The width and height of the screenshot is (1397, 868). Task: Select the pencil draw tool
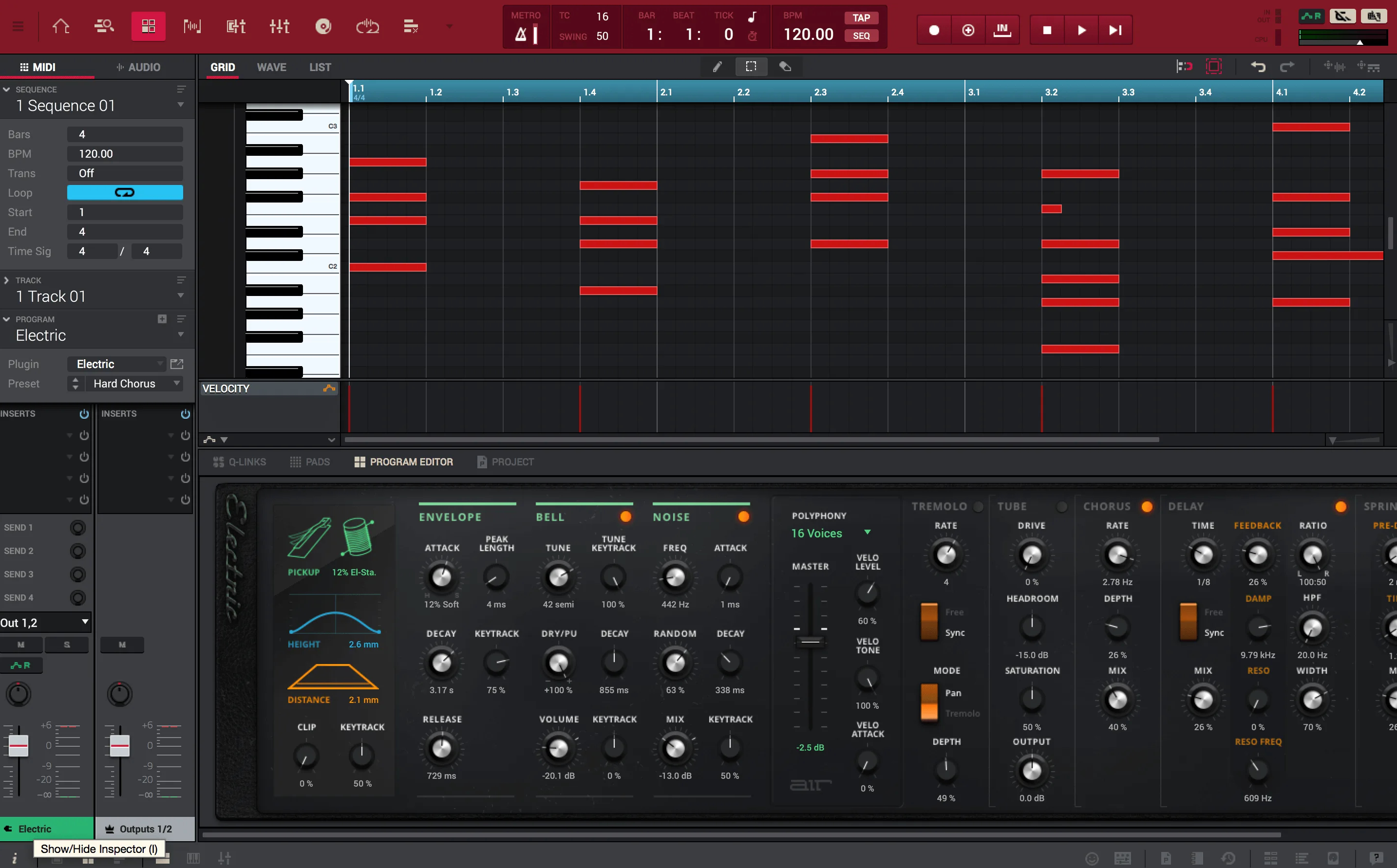point(717,67)
